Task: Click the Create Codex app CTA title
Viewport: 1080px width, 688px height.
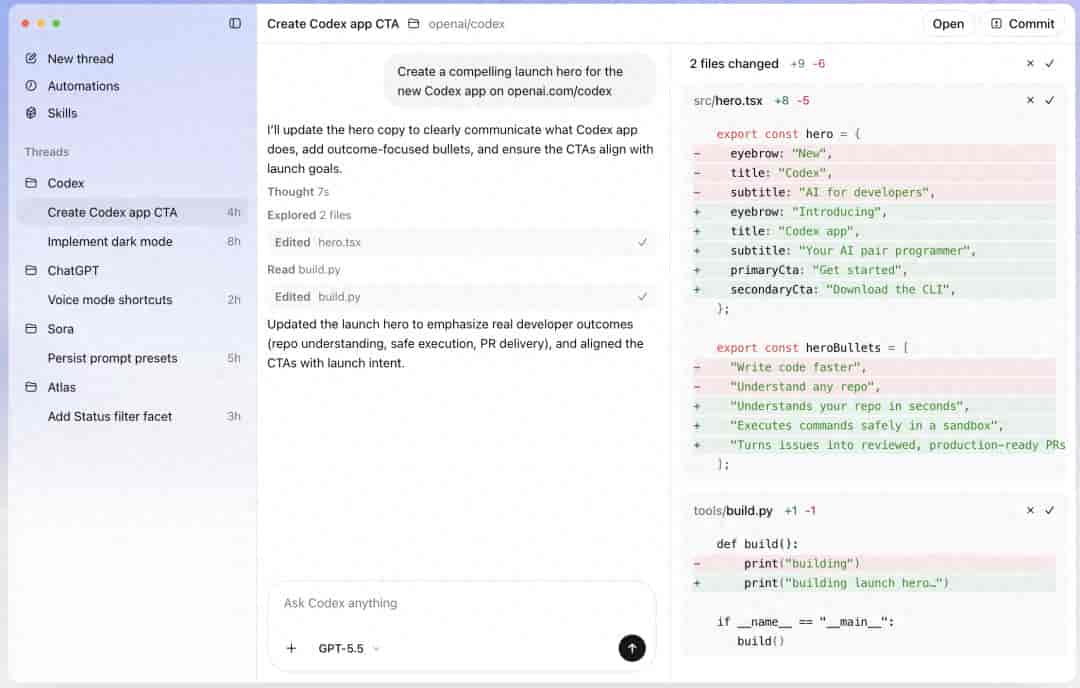Action: point(333,23)
